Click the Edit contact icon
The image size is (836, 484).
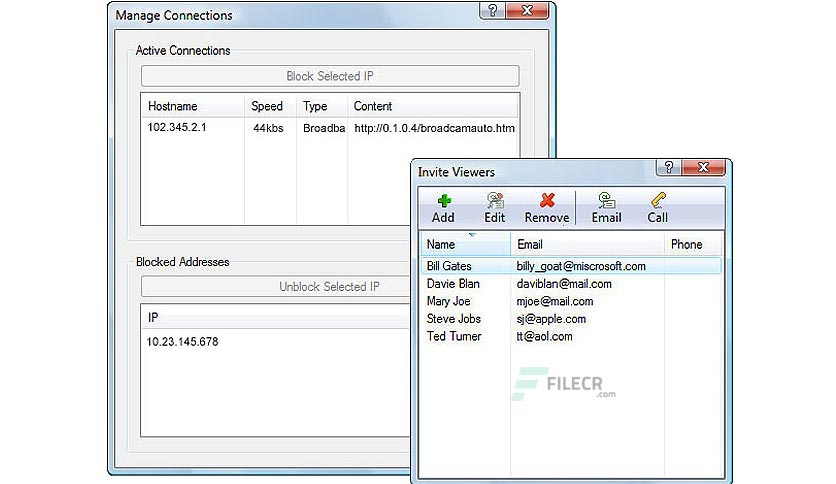click(495, 200)
